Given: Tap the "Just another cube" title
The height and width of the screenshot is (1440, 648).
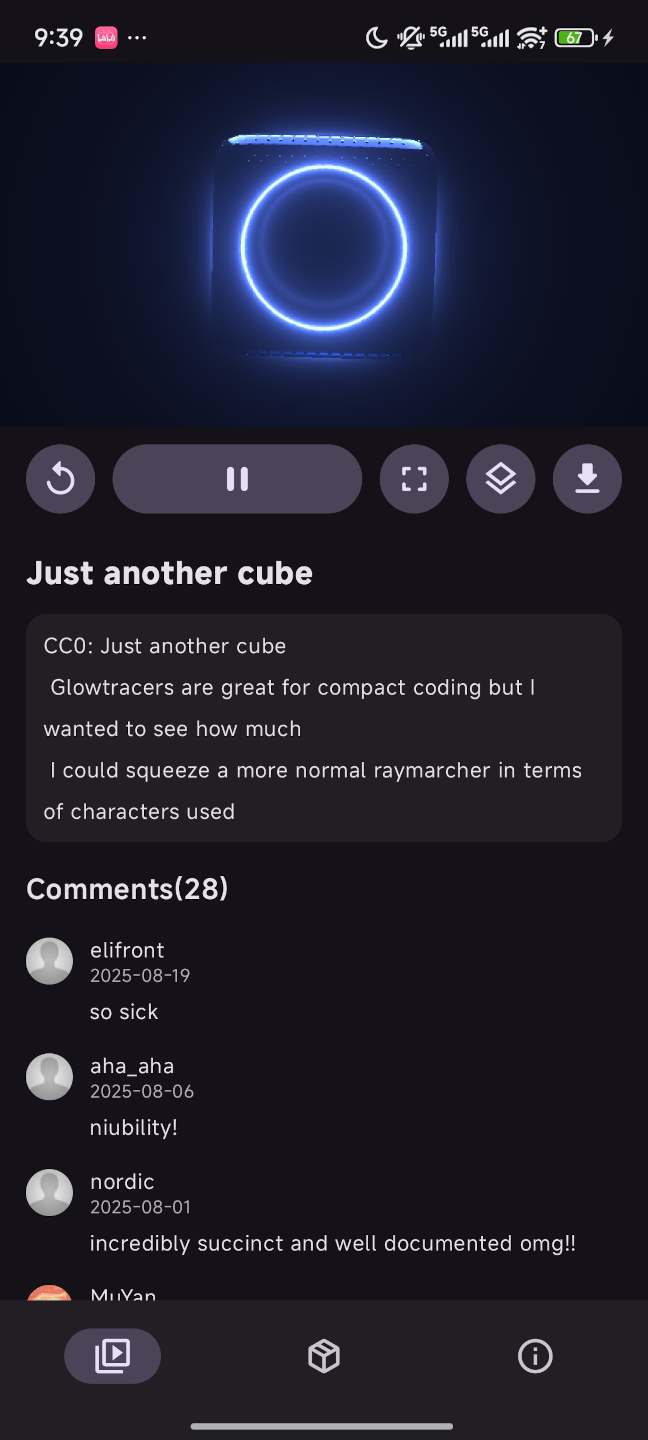Looking at the screenshot, I should [x=169, y=573].
